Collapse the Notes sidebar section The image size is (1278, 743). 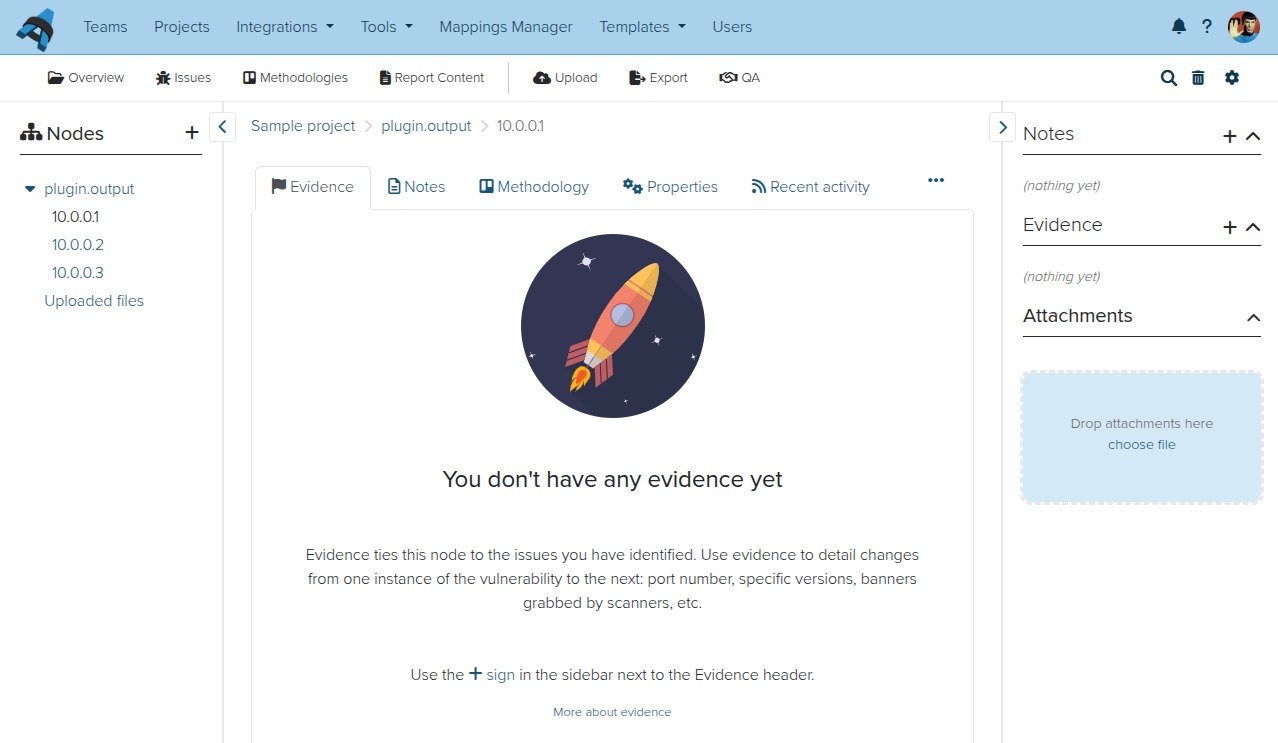tap(1253, 136)
